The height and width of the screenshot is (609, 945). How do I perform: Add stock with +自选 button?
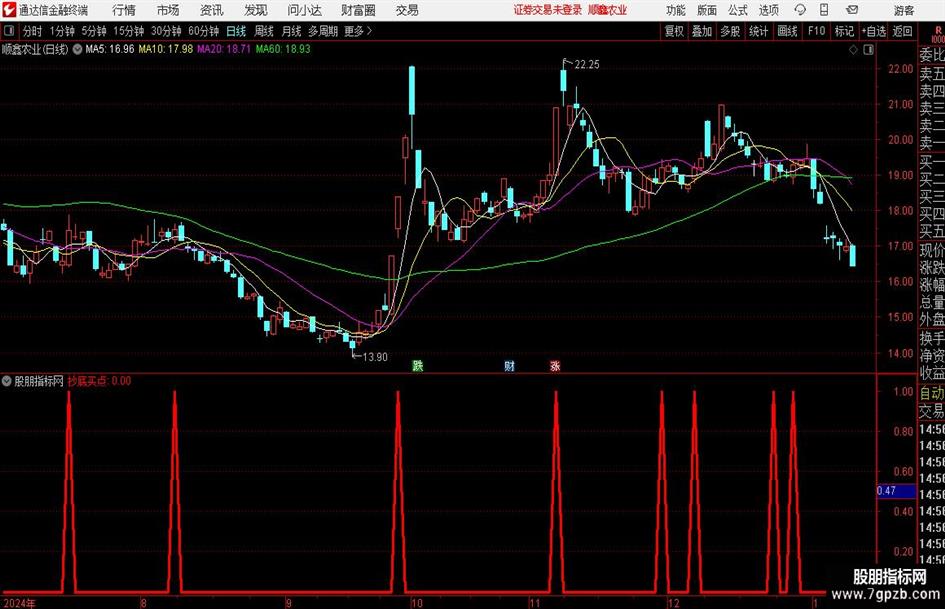(874, 31)
